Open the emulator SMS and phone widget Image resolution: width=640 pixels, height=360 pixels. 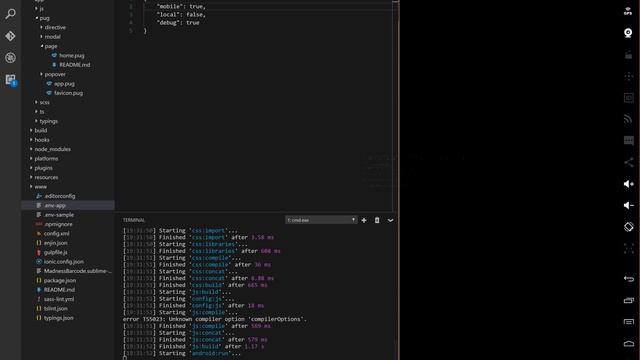coord(628,141)
